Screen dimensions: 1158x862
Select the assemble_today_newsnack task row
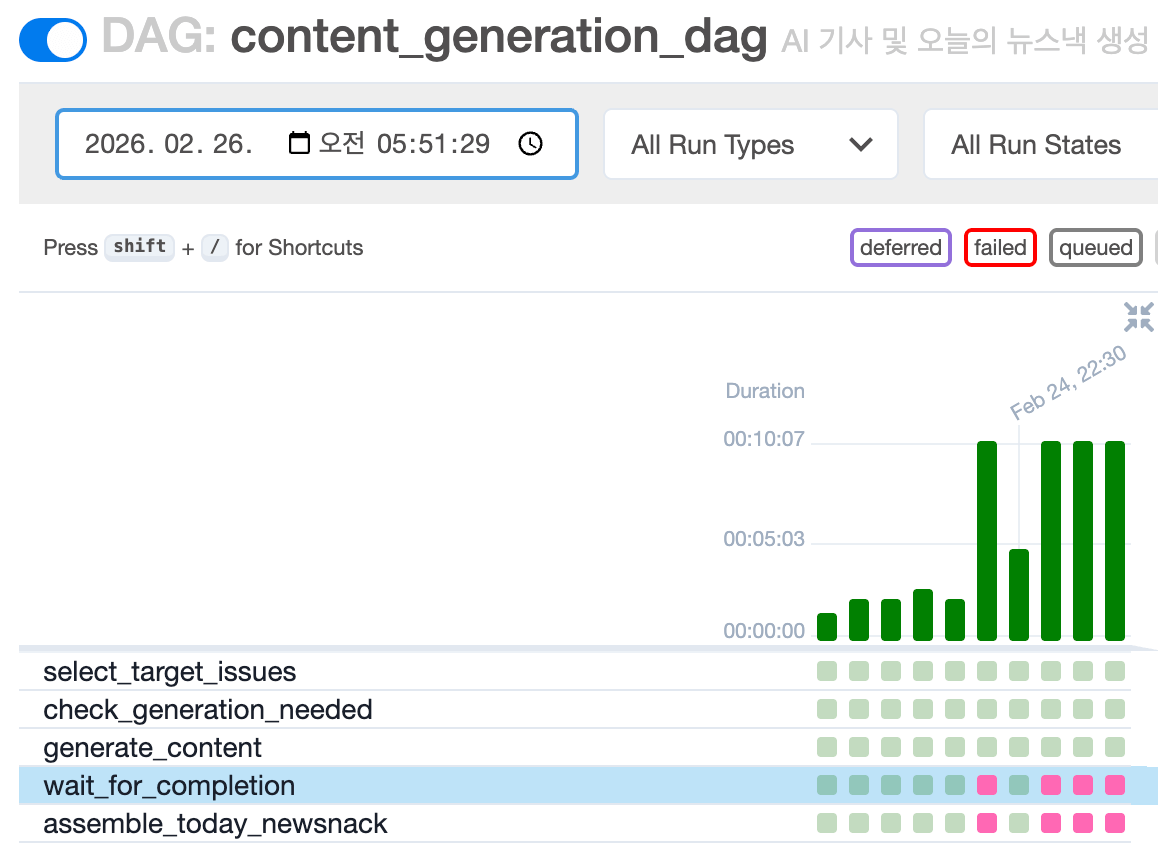pos(215,824)
